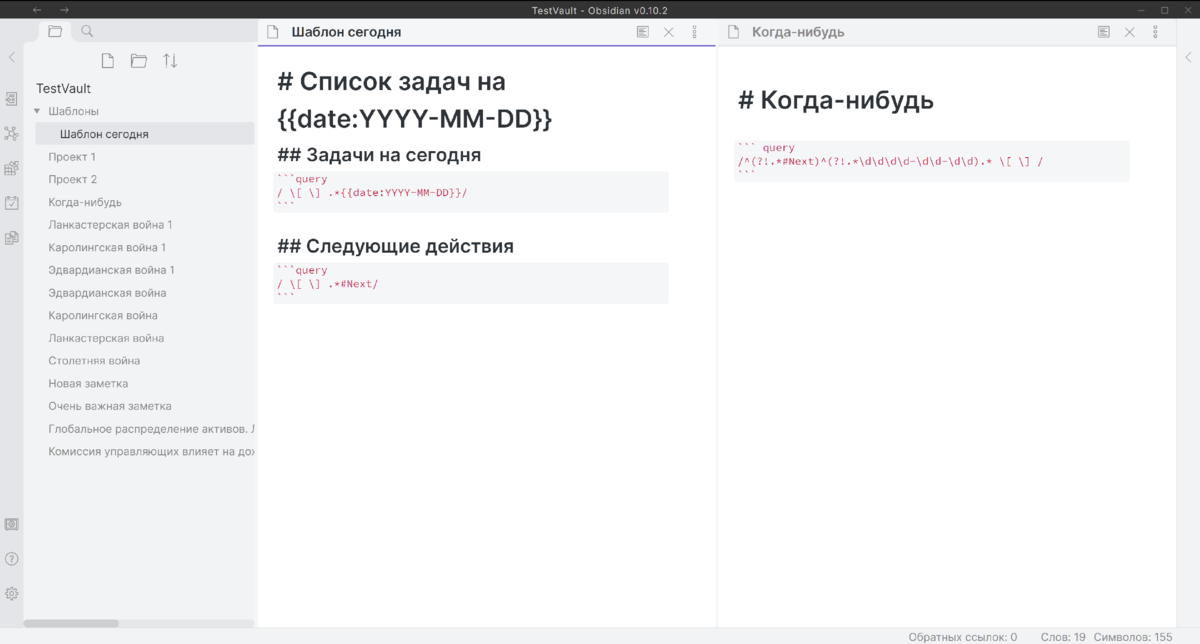Open another vault from the ribbon
1200x644 pixels.
coord(12,524)
